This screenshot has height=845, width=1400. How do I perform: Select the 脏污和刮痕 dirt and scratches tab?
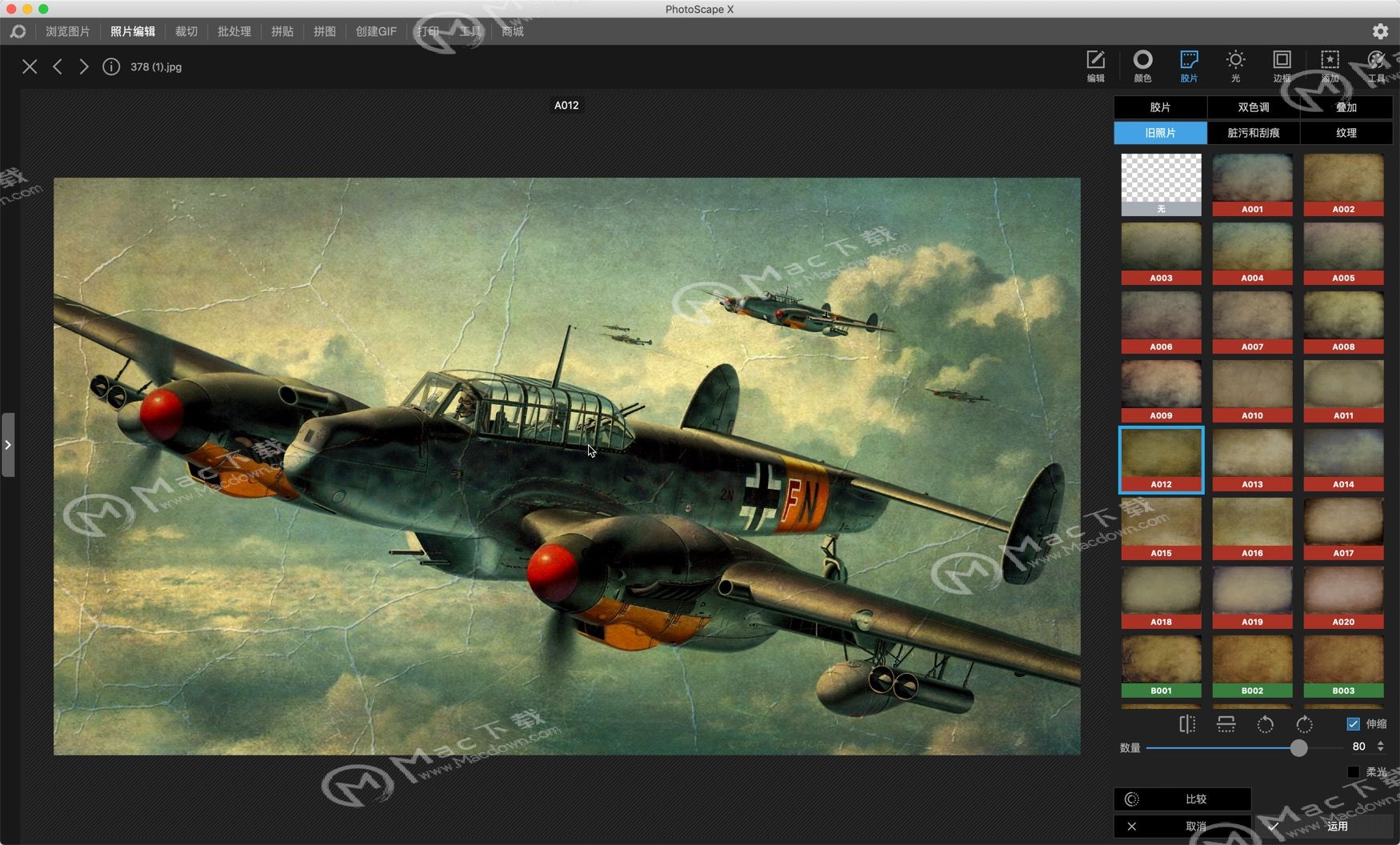(x=1254, y=133)
